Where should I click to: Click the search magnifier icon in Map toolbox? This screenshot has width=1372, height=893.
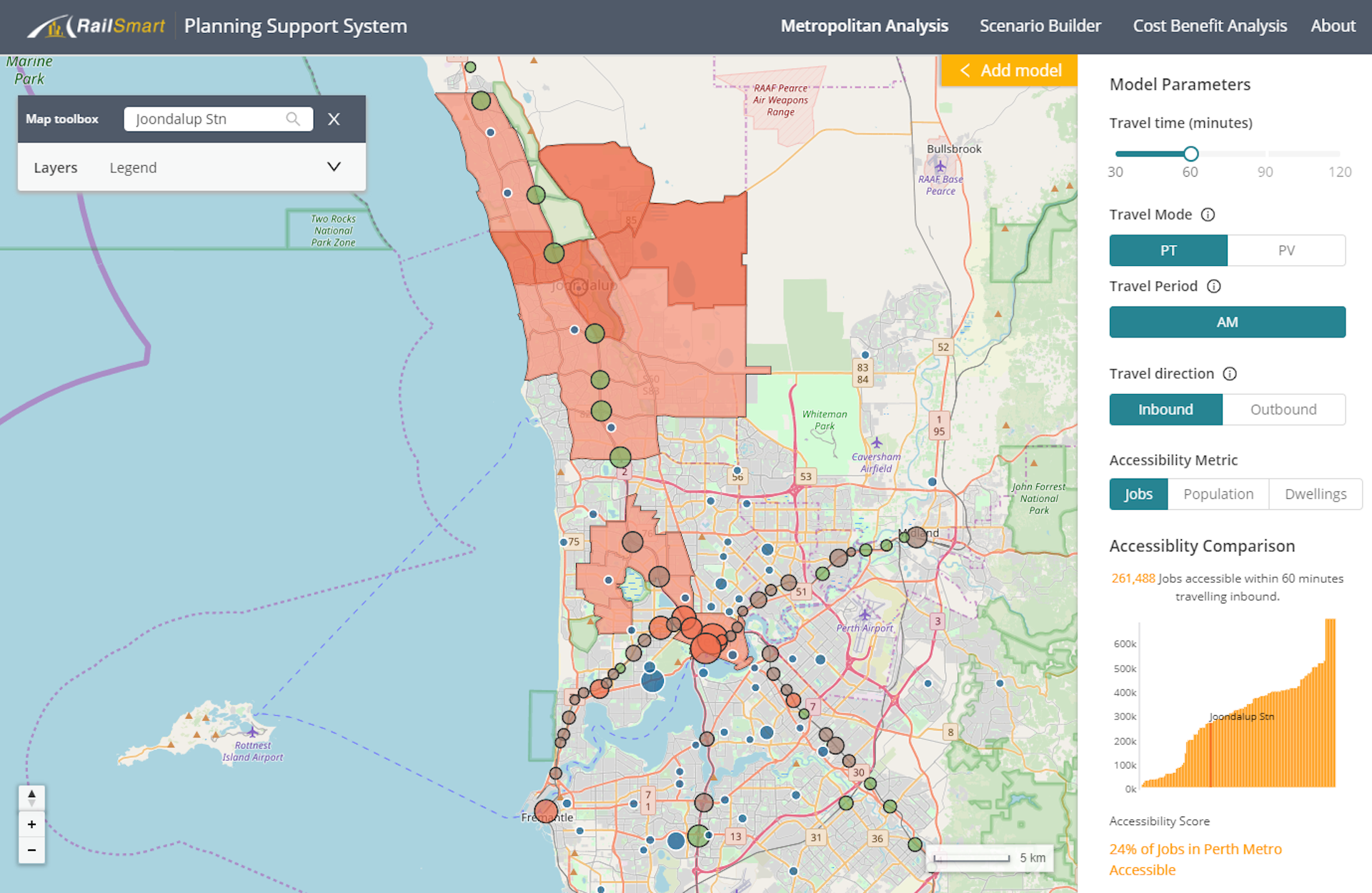[x=293, y=119]
